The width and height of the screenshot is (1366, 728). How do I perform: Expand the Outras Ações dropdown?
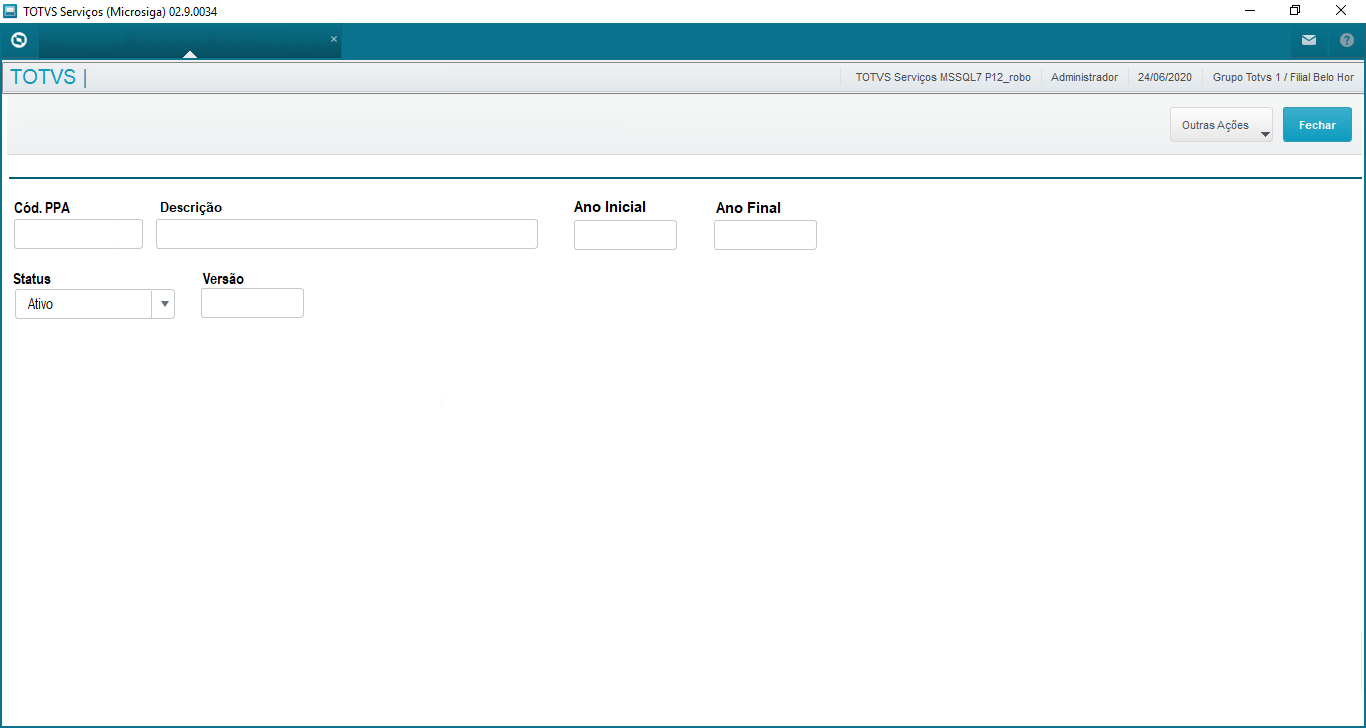click(1221, 125)
